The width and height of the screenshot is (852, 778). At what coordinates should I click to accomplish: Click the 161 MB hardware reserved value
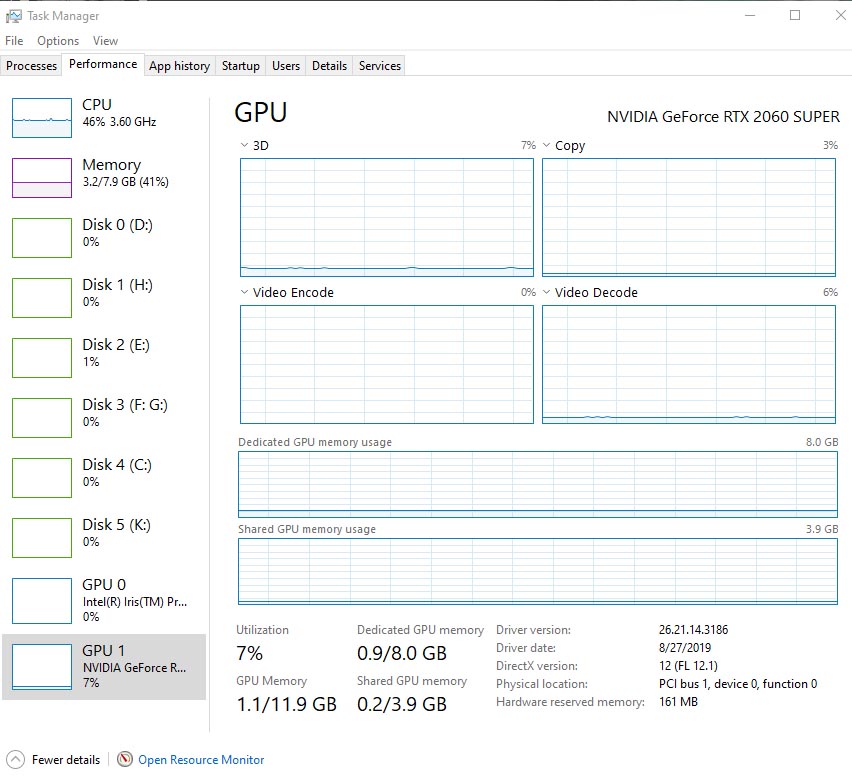(678, 701)
